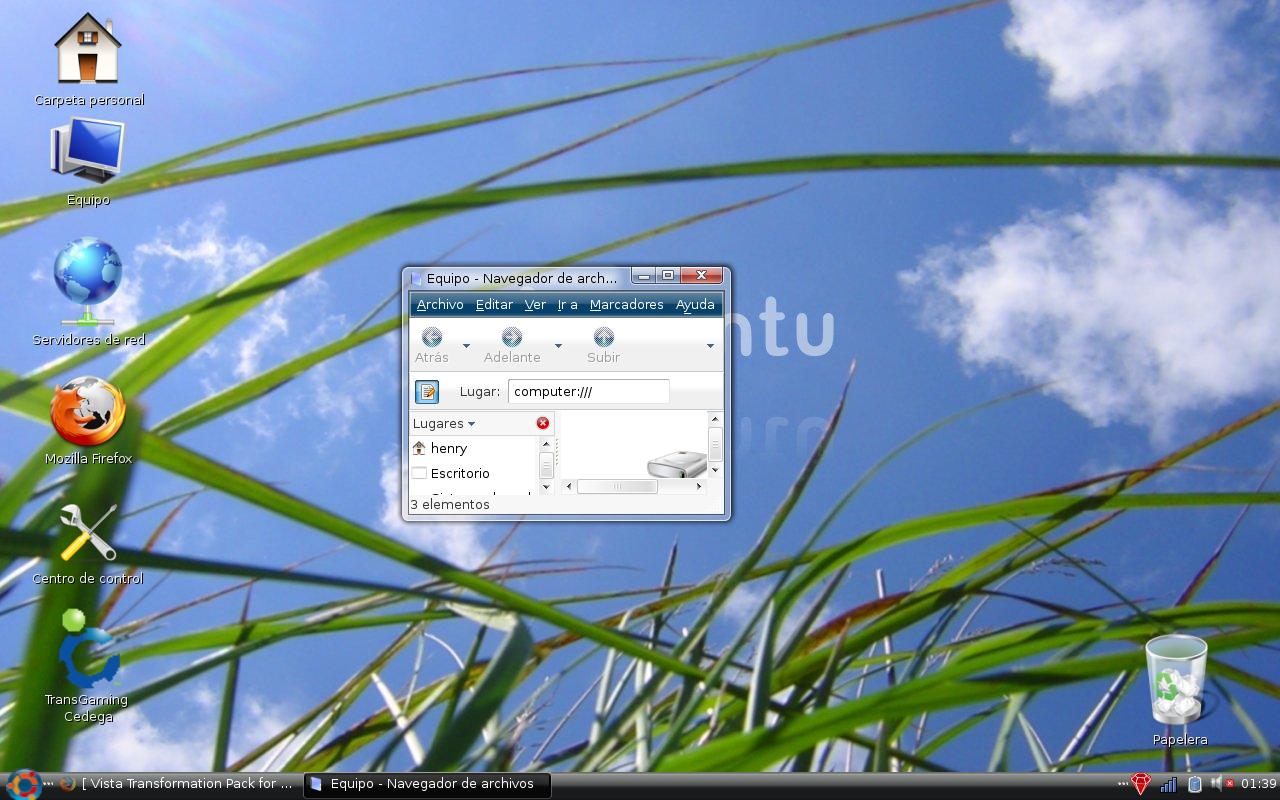
Task: Maximize the Equipo file browser window
Action: point(668,275)
